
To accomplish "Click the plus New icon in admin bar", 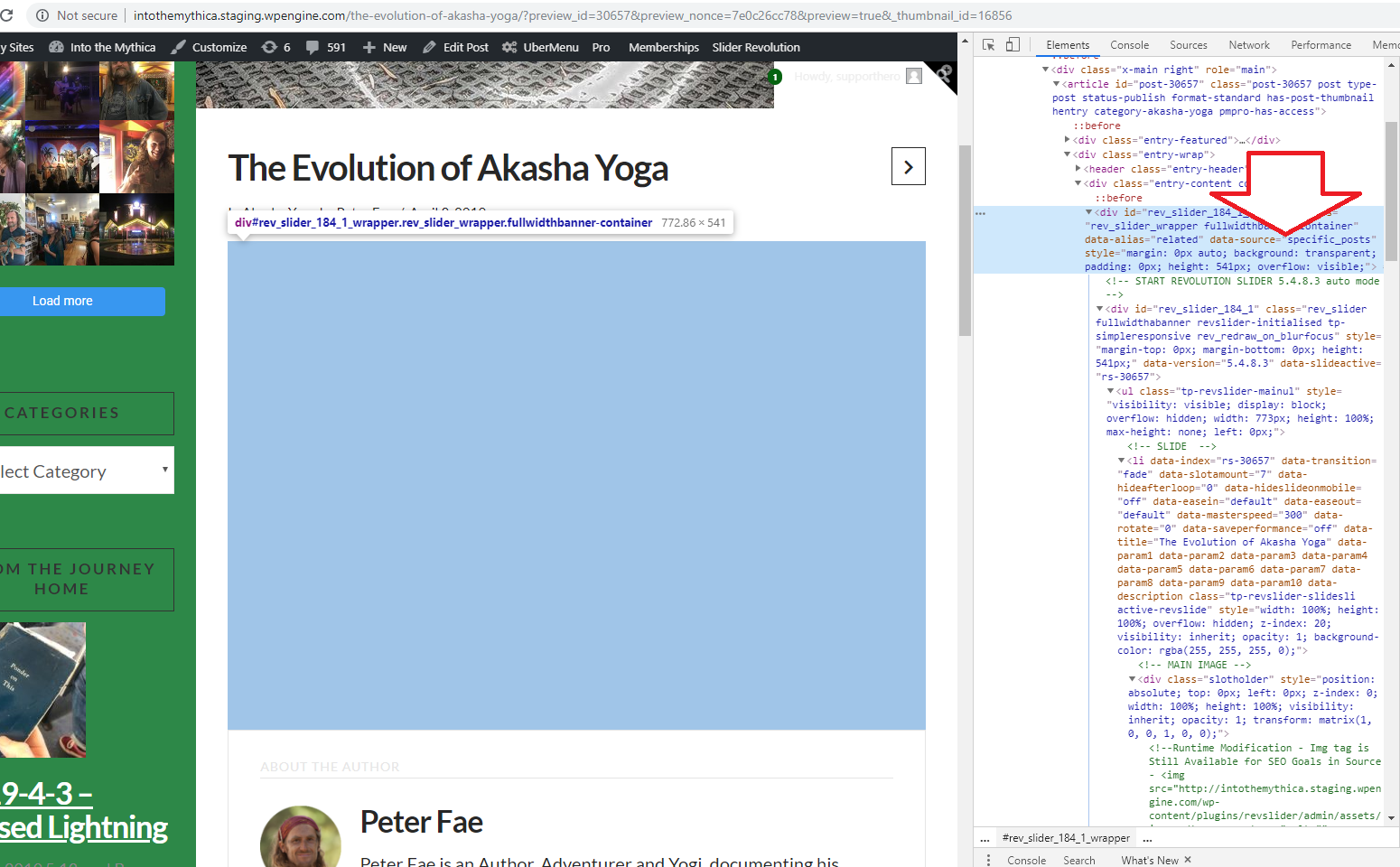I will (369, 47).
